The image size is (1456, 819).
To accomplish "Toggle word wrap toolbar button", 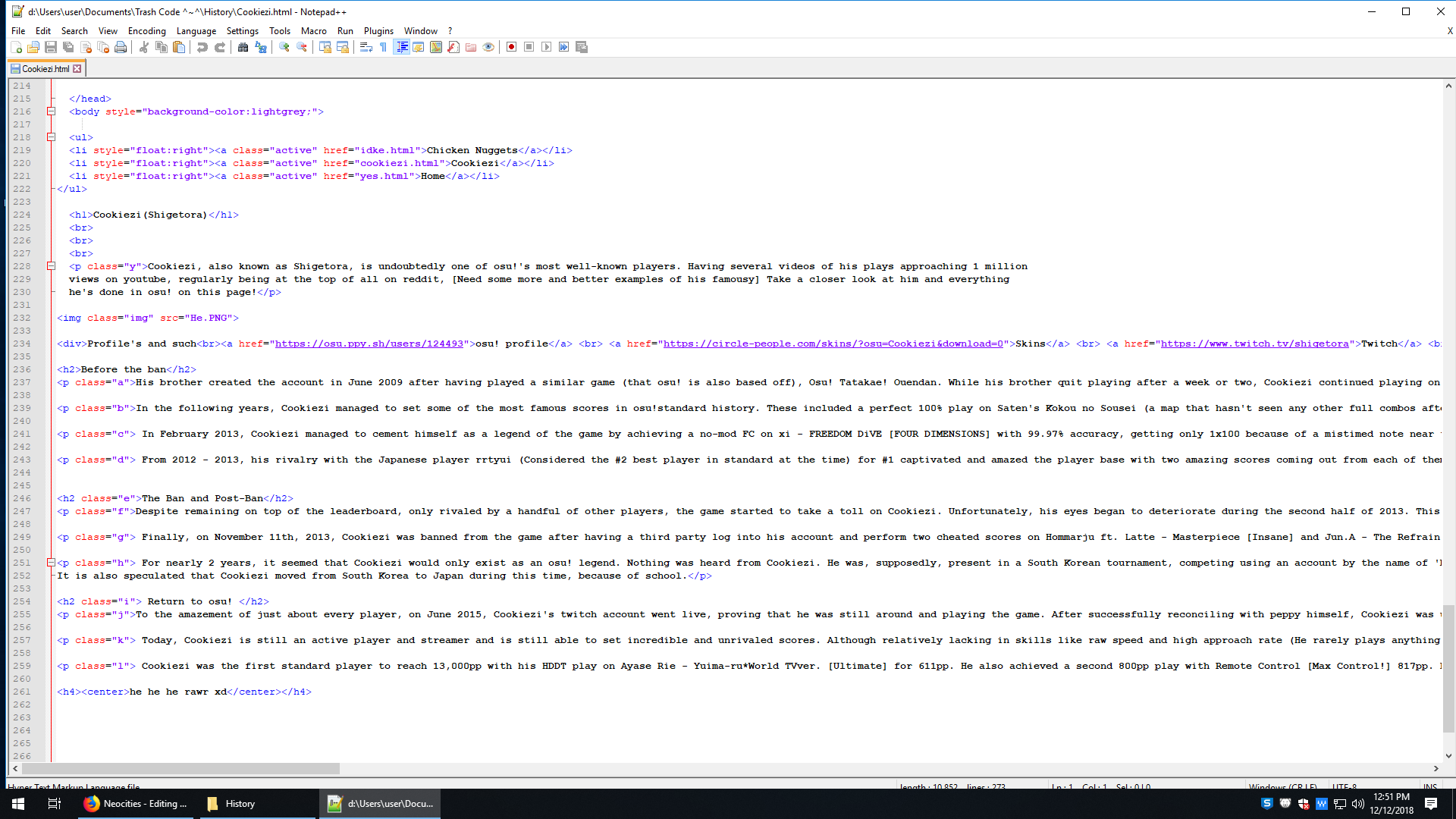I will coord(366,47).
